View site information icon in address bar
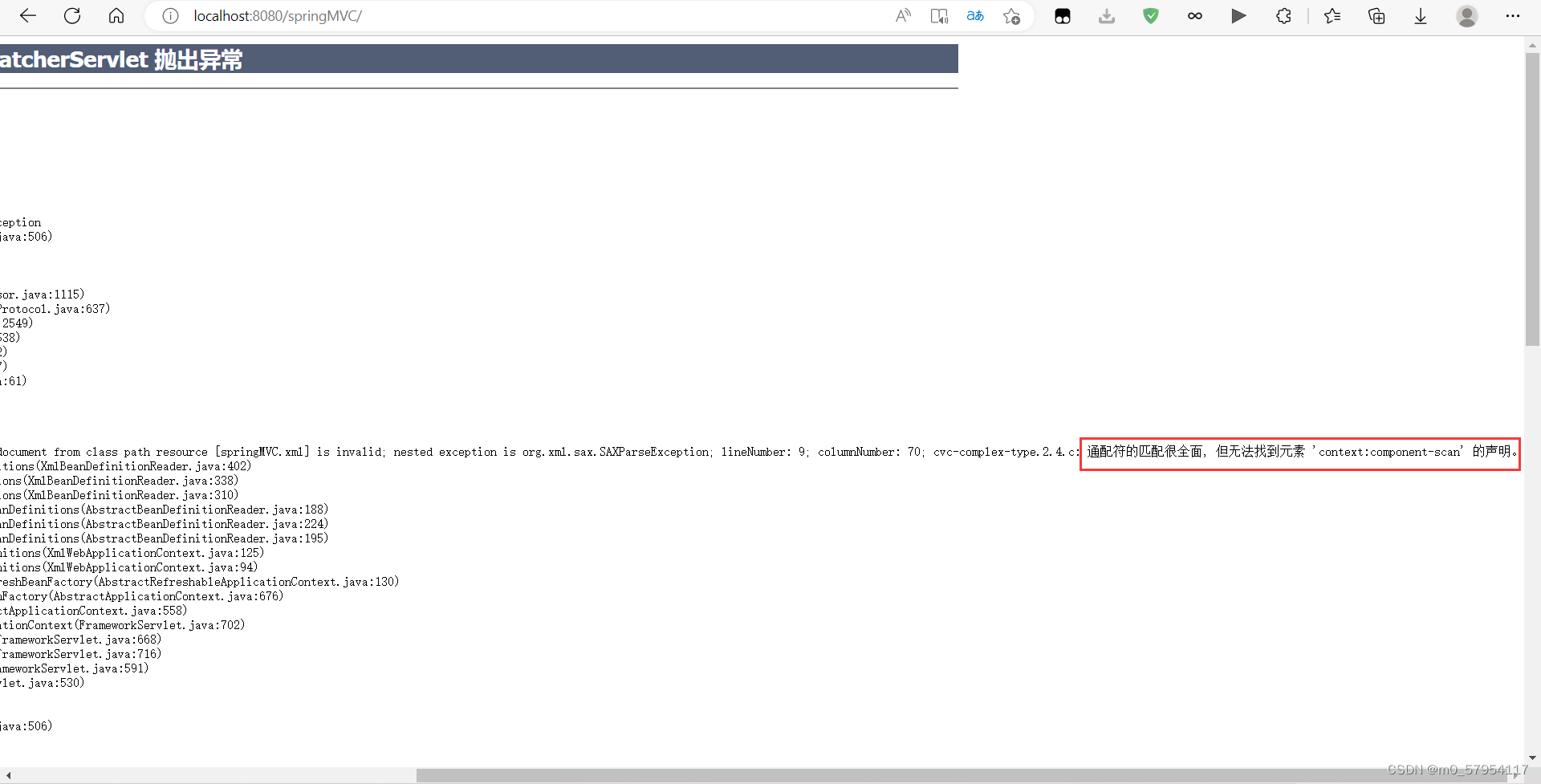Image resolution: width=1541 pixels, height=784 pixels. 170,16
